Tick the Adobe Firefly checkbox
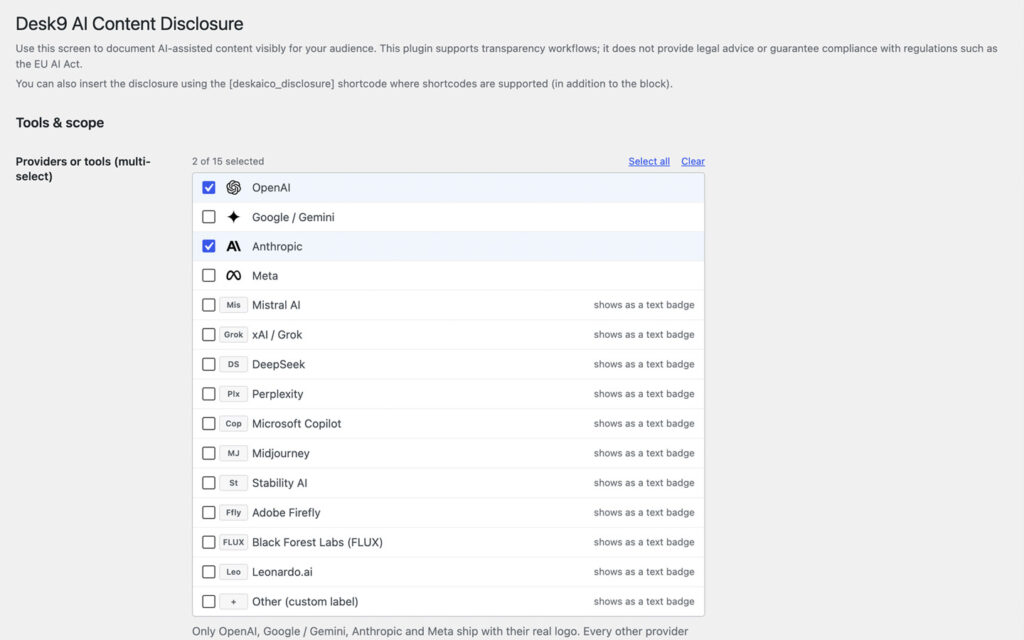 pos(208,513)
